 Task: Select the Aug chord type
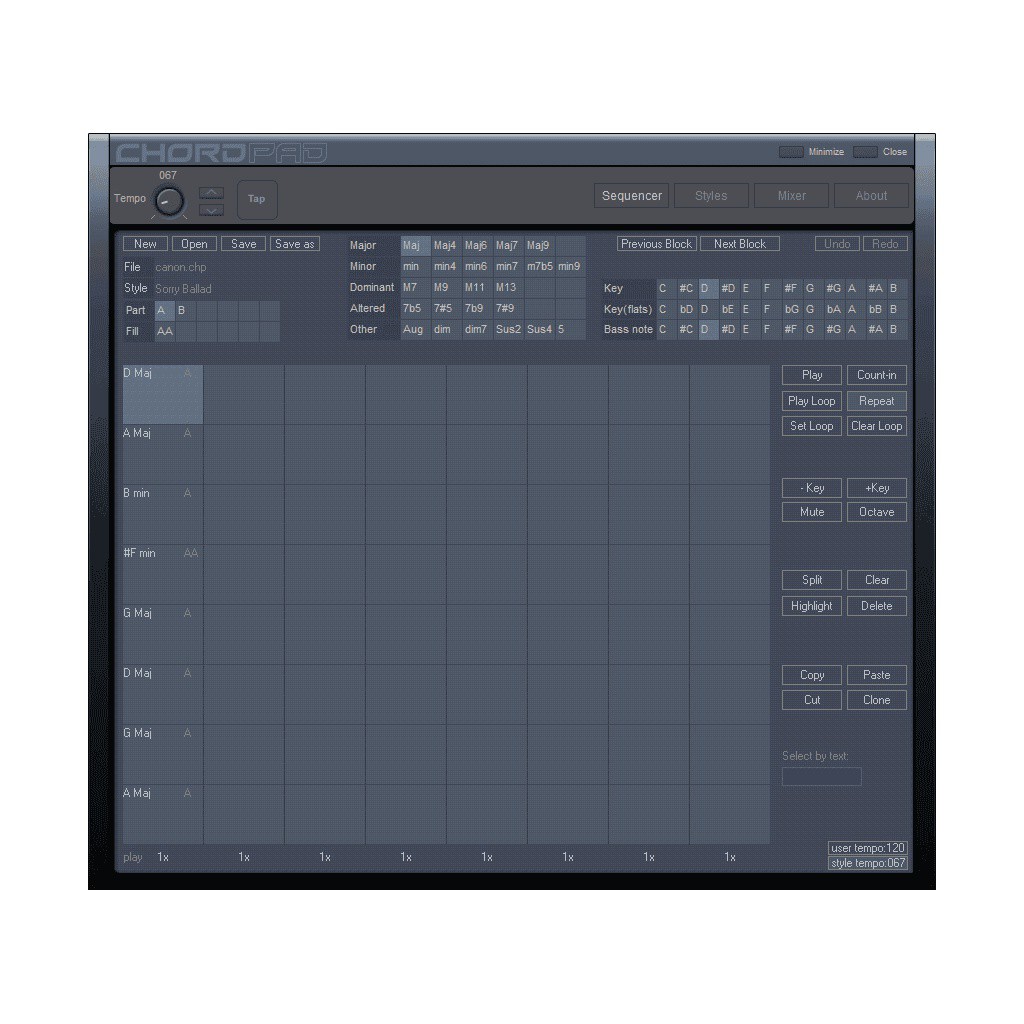415,329
